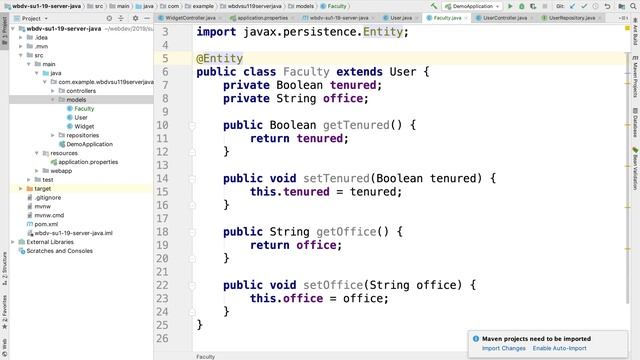Open the Maven Projects side tool window
The height and width of the screenshot is (360, 640).
point(635,77)
